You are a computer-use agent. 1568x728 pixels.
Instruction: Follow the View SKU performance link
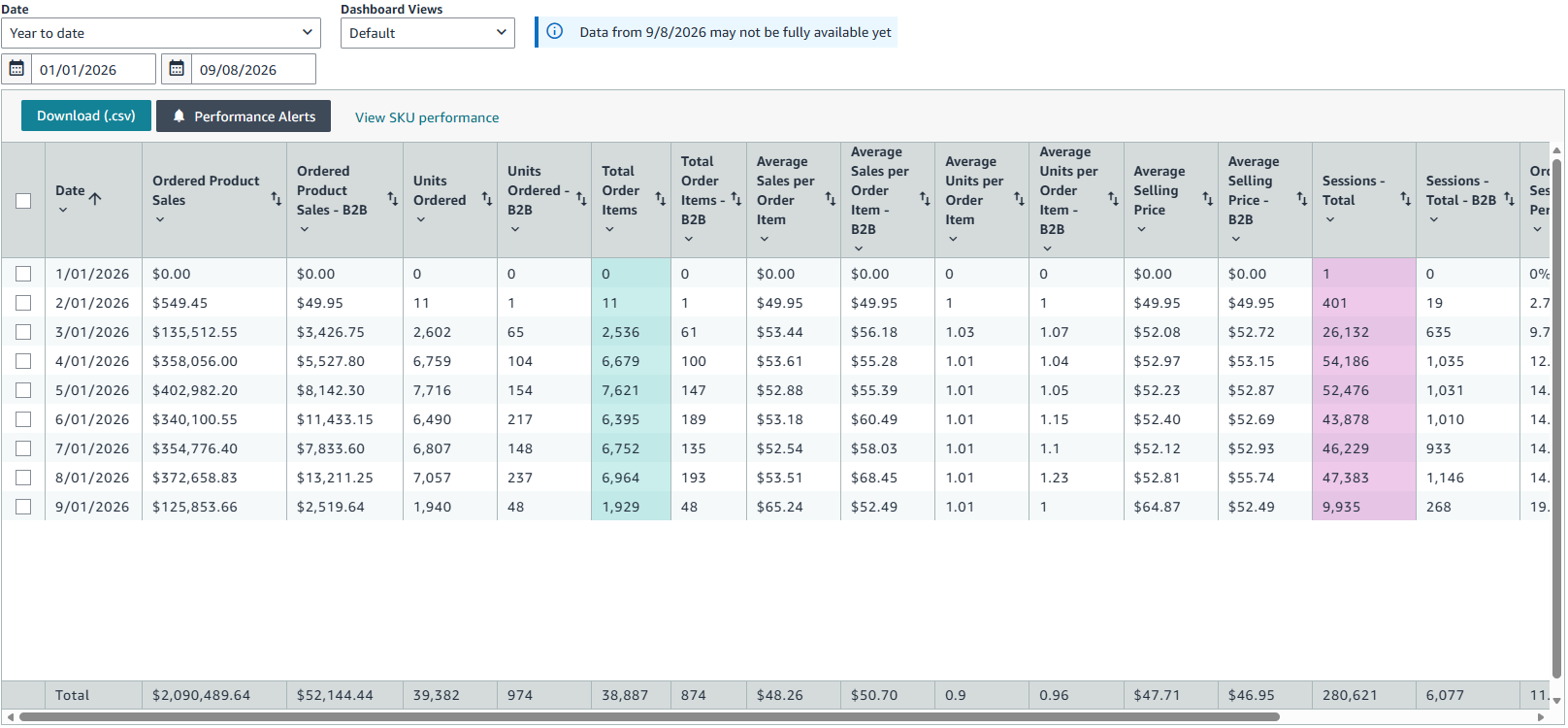pyautogui.click(x=427, y=117)
